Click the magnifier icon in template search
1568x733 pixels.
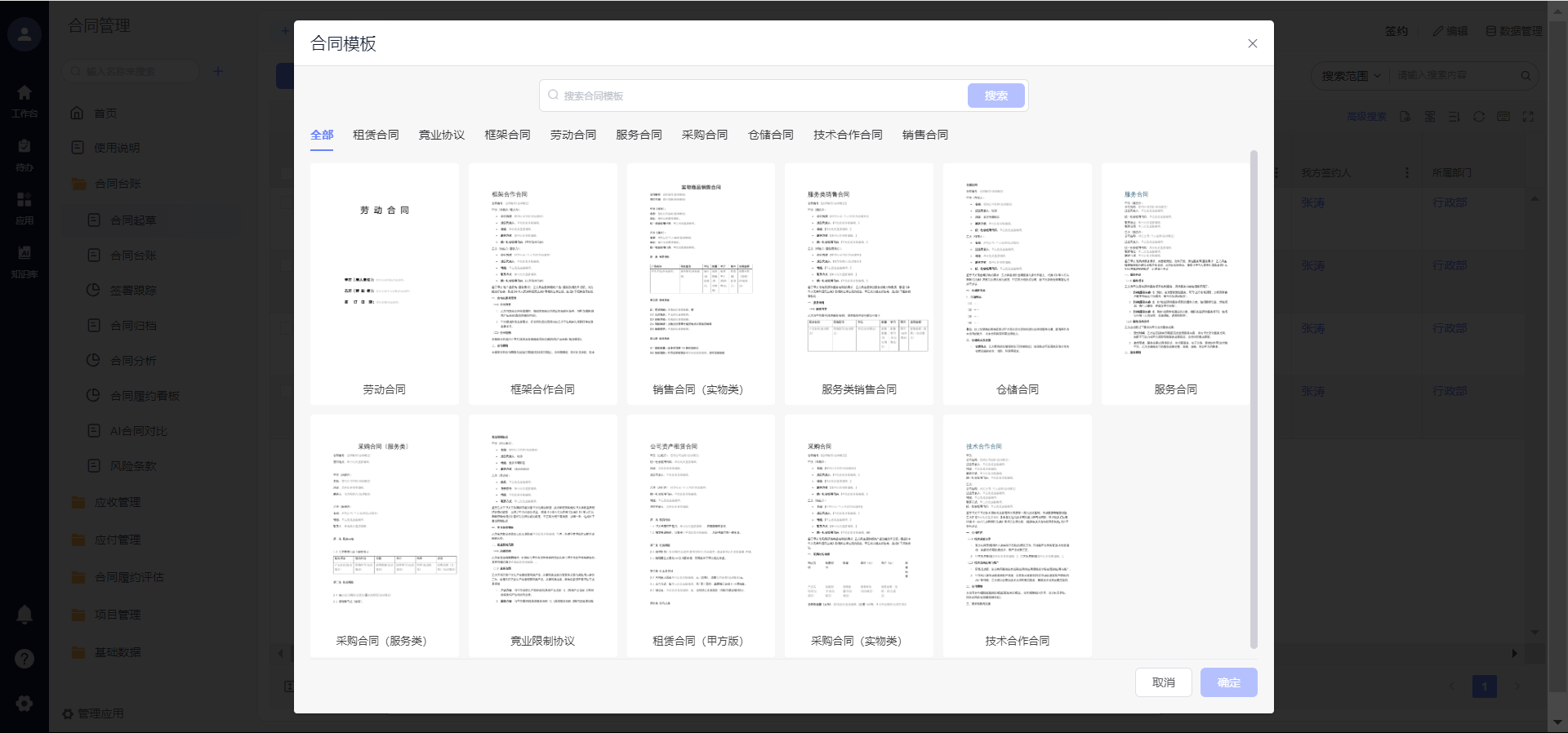[x=553, y=96]
